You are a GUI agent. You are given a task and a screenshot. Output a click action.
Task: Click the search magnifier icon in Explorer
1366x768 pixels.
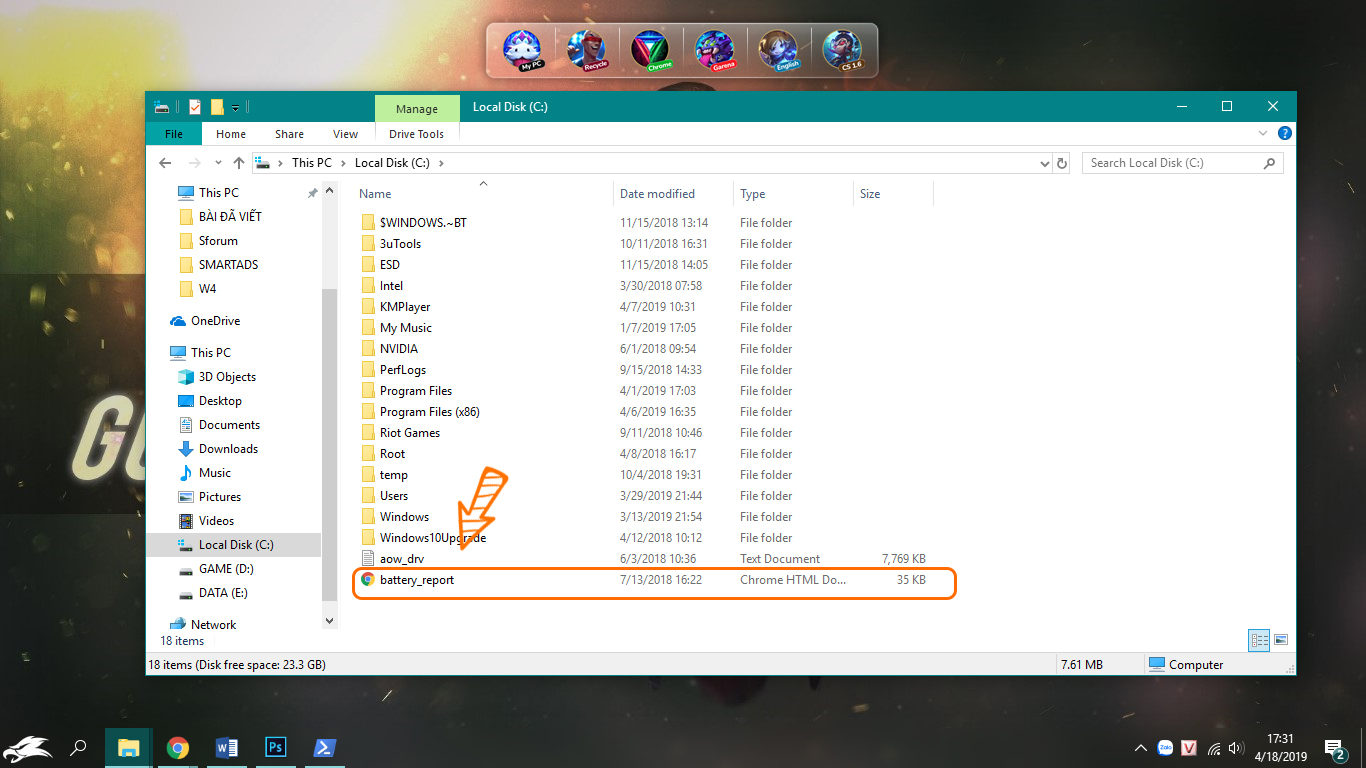click(1270, 163)
